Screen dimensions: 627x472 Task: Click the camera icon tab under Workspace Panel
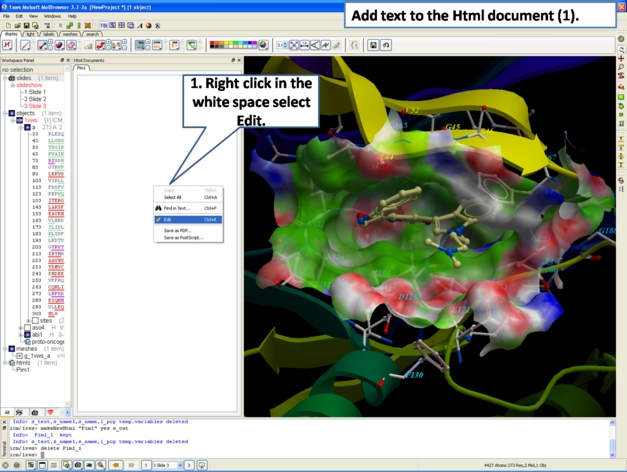(x=36, y=412)
